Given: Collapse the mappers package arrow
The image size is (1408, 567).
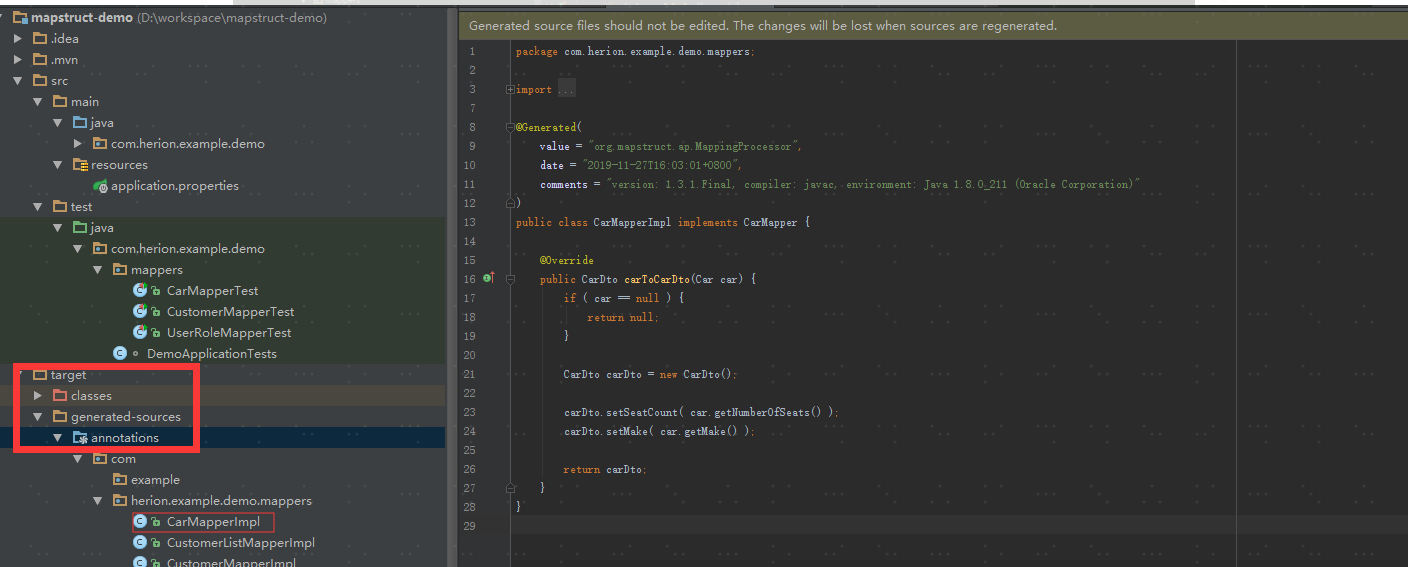Looking at the screenshot, I should coord(98,270).
